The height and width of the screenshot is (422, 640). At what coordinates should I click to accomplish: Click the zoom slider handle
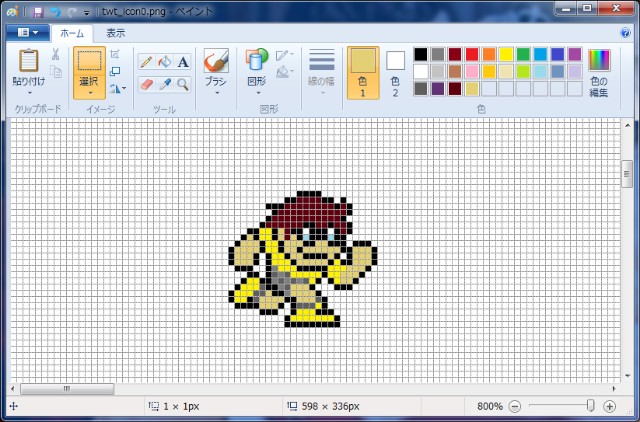coord(590,406)
